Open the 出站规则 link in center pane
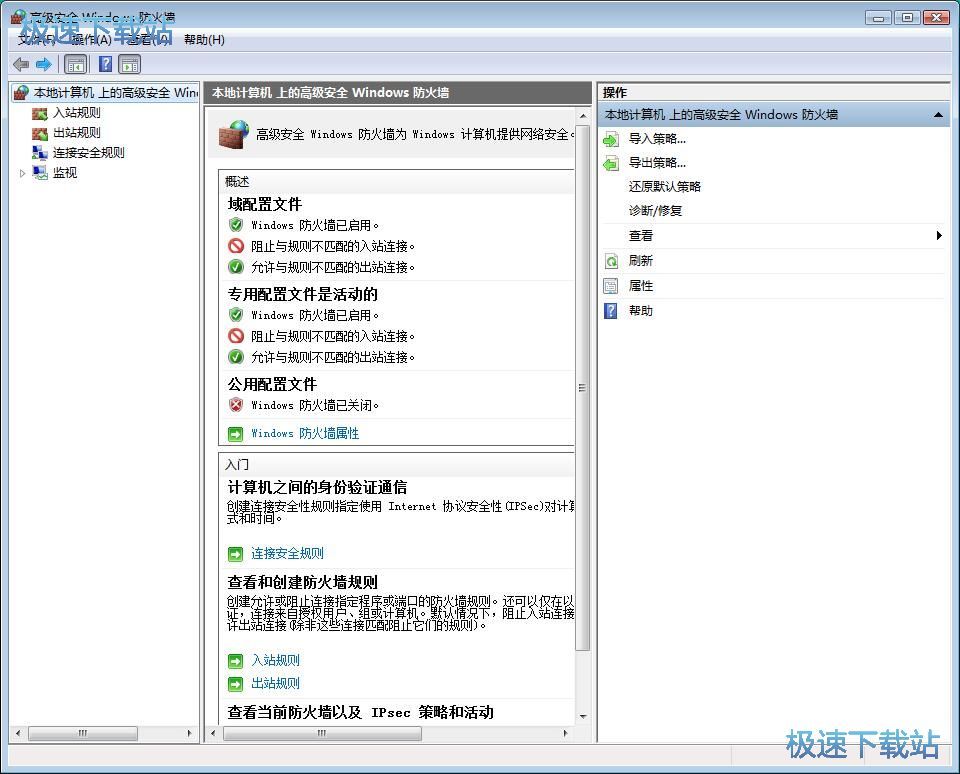The width and height of the screenshot is (960, 774). [276, 683]
